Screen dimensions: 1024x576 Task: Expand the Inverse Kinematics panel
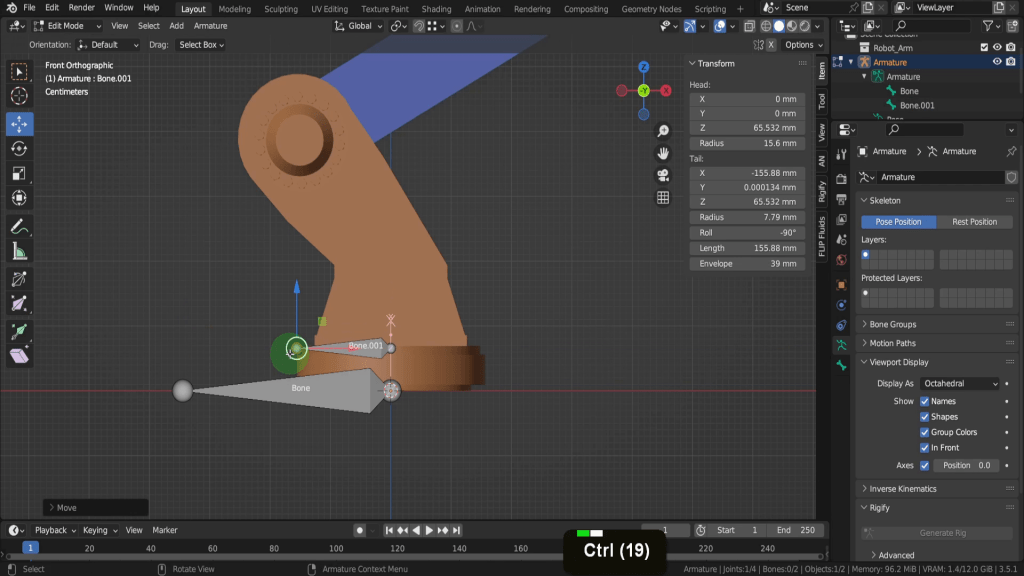pyautogui.click(x=903, y=489)
